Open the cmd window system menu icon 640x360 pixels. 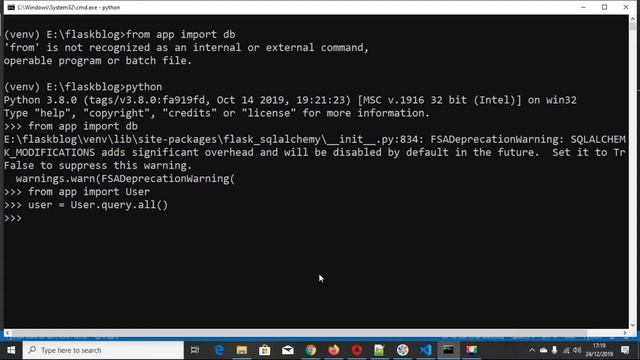tap(11, 7)
